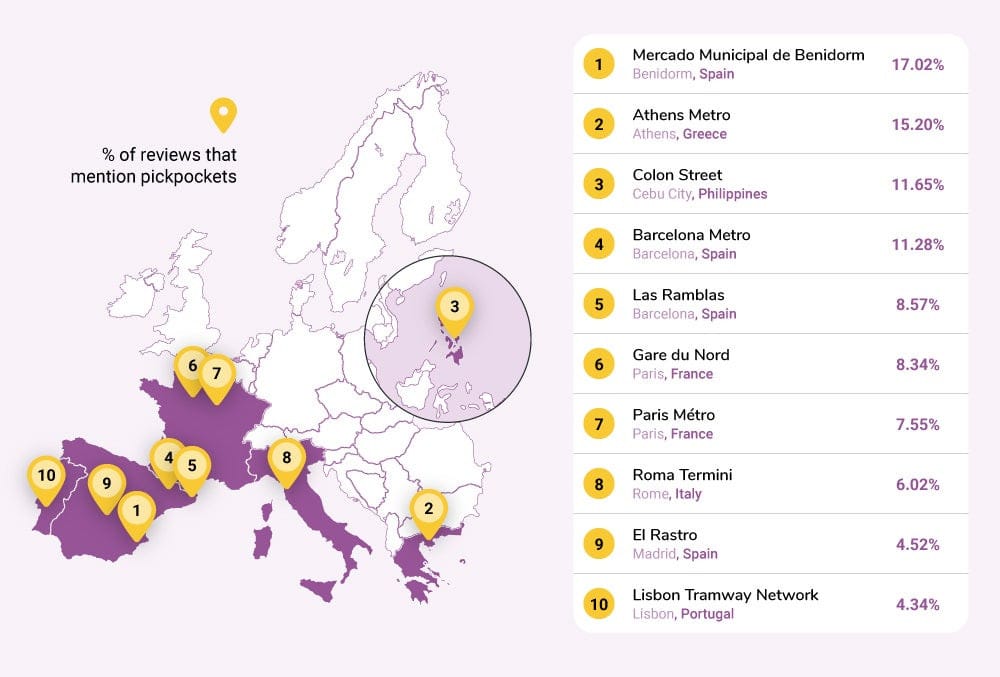Click pin 3 in the Philippines inset
The width and height of the screenshot is (1000, 677).
pyautogui.click(x=454, y=306)
